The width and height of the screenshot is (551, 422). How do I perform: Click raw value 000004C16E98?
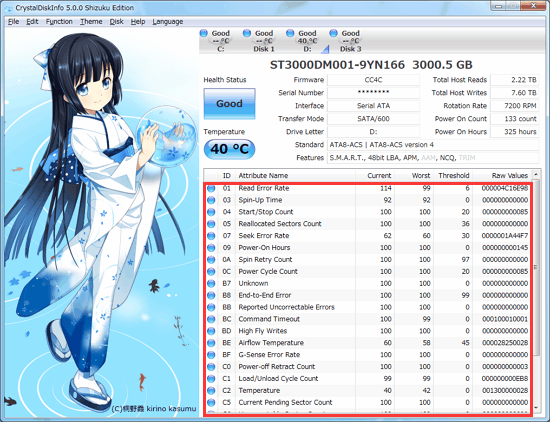pyautogui.click(x=505, y=188)
